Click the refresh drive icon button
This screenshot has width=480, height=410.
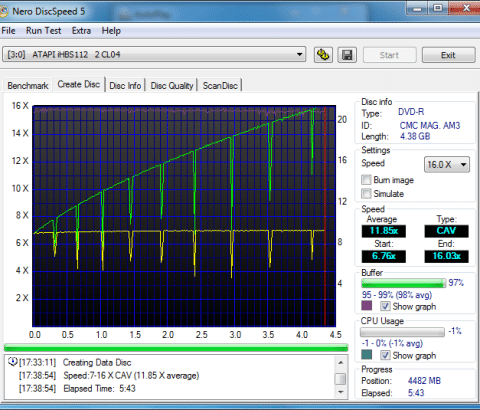pyautogui.click(x=323, y=55)
